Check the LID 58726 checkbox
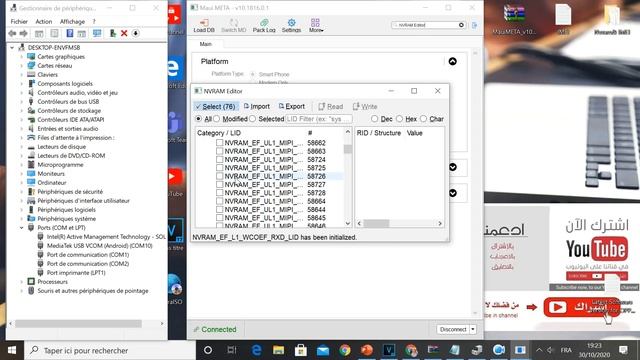The image size is (640, 360). coord(219,176)
